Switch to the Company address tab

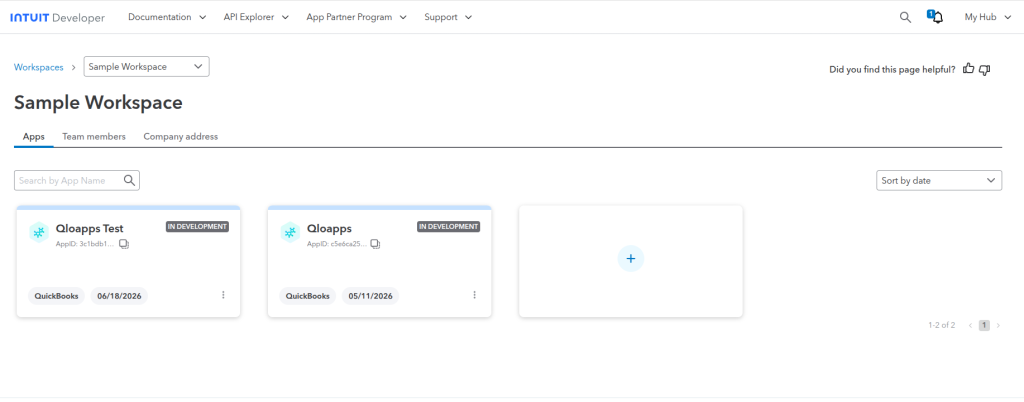(x=181, y=136)
